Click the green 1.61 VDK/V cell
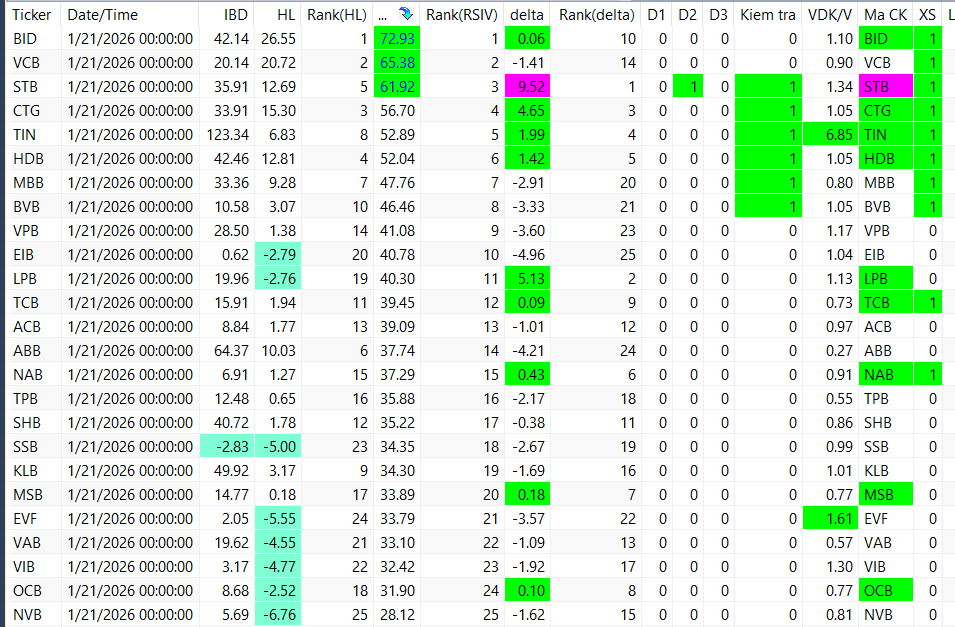This screenshot has height=627, width=955. click(830, 519)
